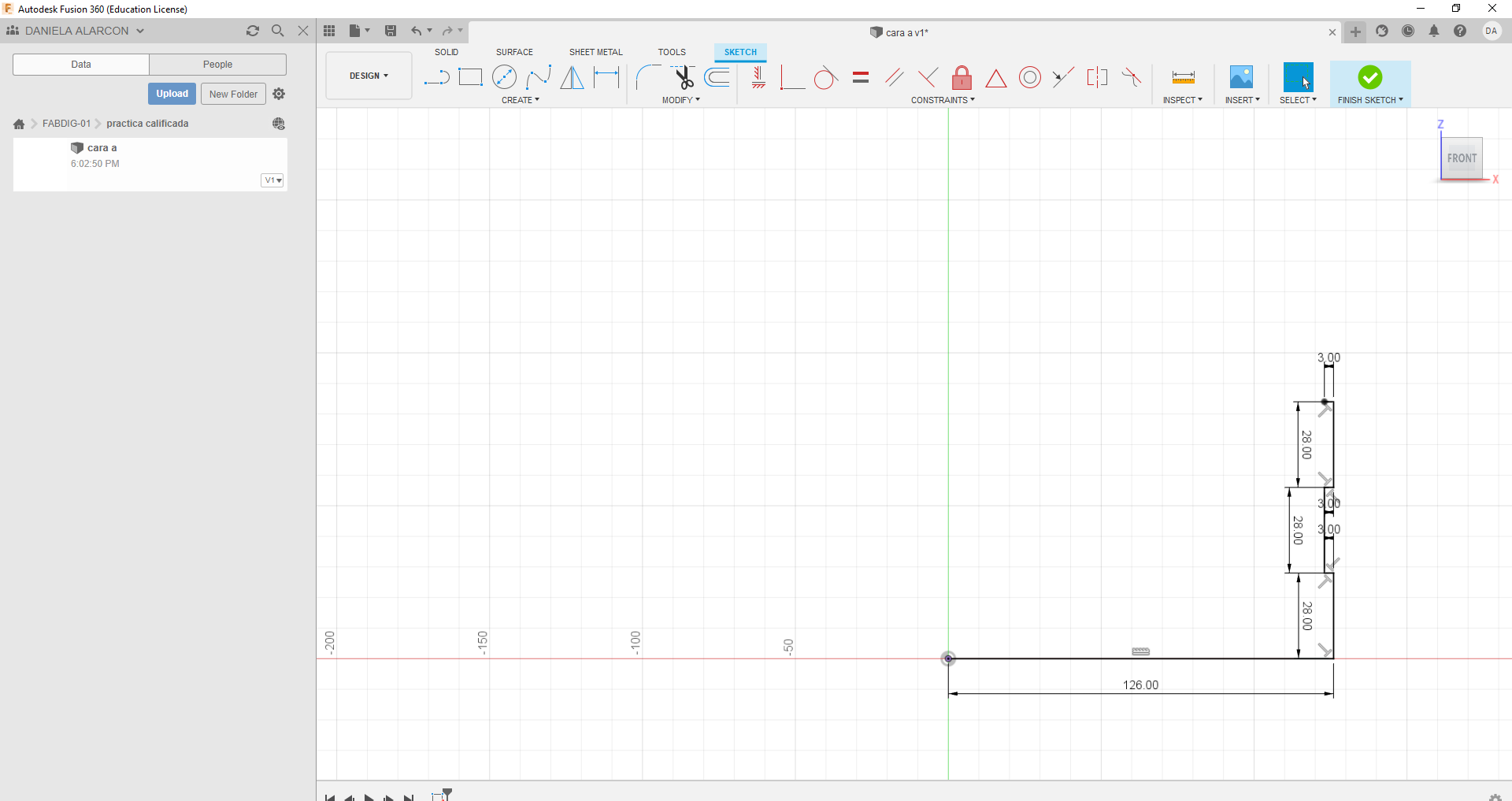Apply the Coincident constraint
This screenshot has height=801, width=1512.
pyautogui.click(x=791, y=77)
